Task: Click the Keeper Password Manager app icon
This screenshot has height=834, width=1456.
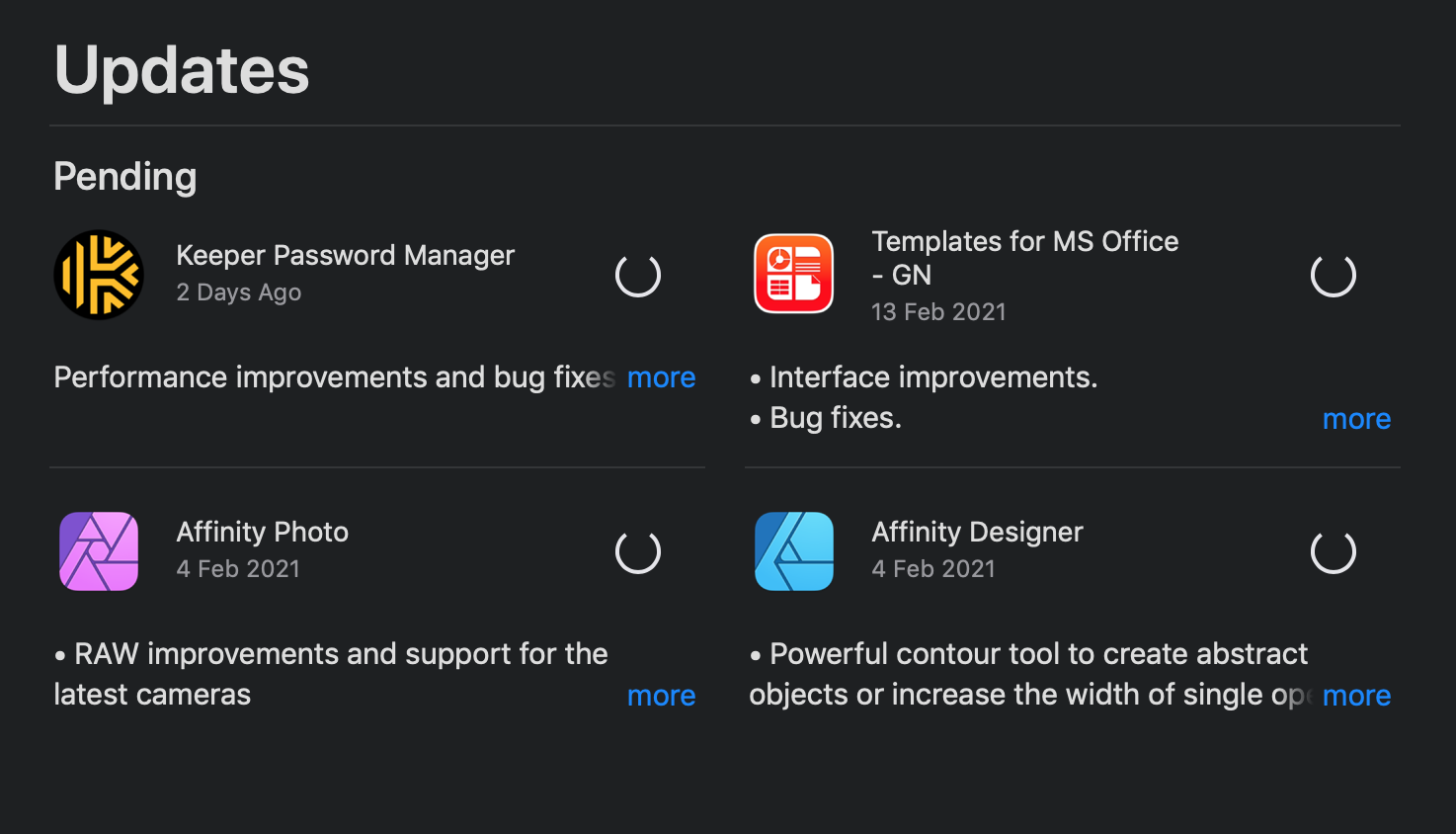Action: point(99,275)
